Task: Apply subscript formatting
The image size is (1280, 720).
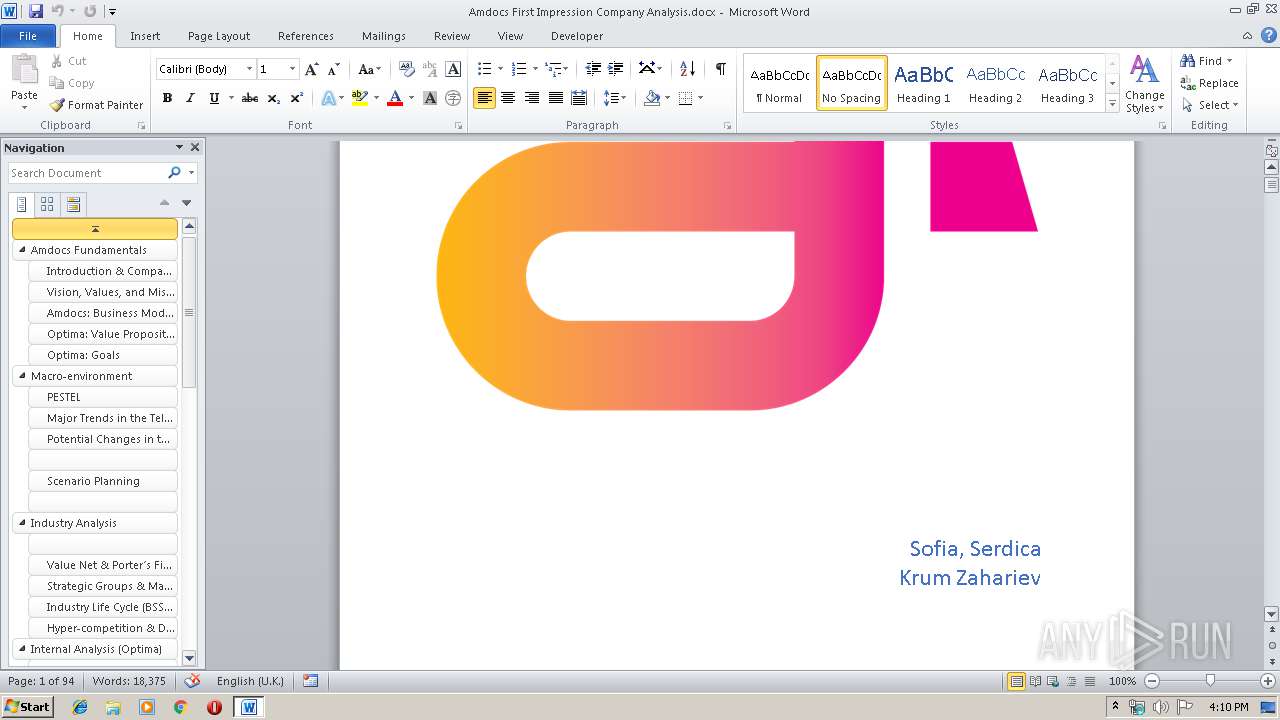Action: (x=274, y=98)
